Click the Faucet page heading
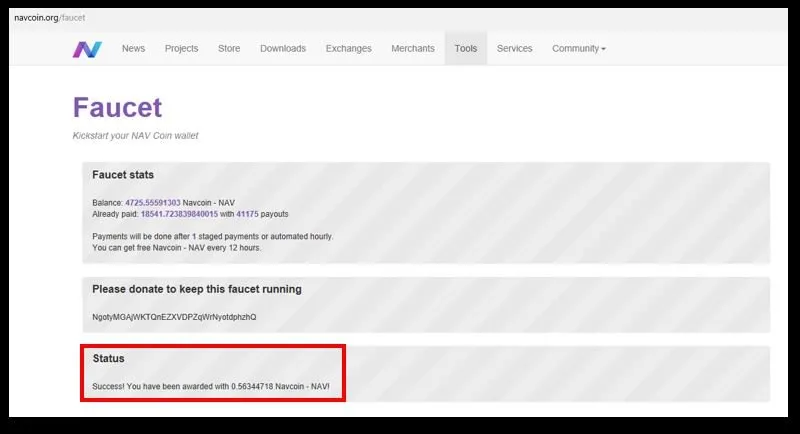800x434 pixels. coord(117,107)
